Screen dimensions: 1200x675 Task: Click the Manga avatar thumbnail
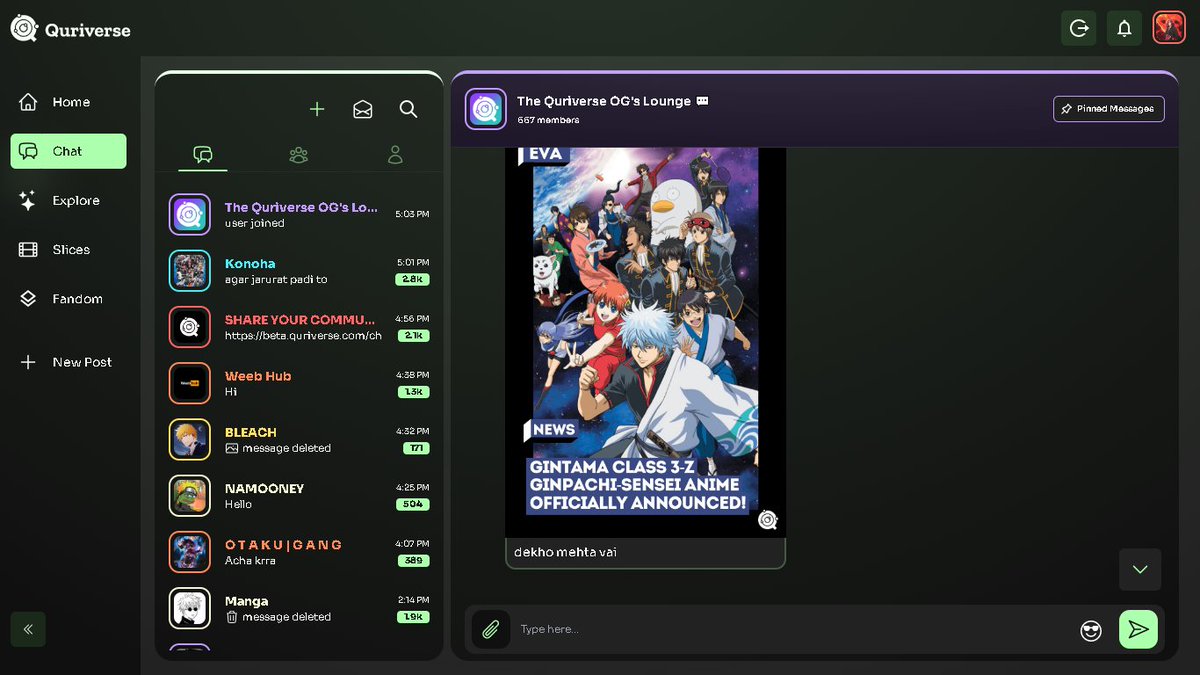coord(190,608)
